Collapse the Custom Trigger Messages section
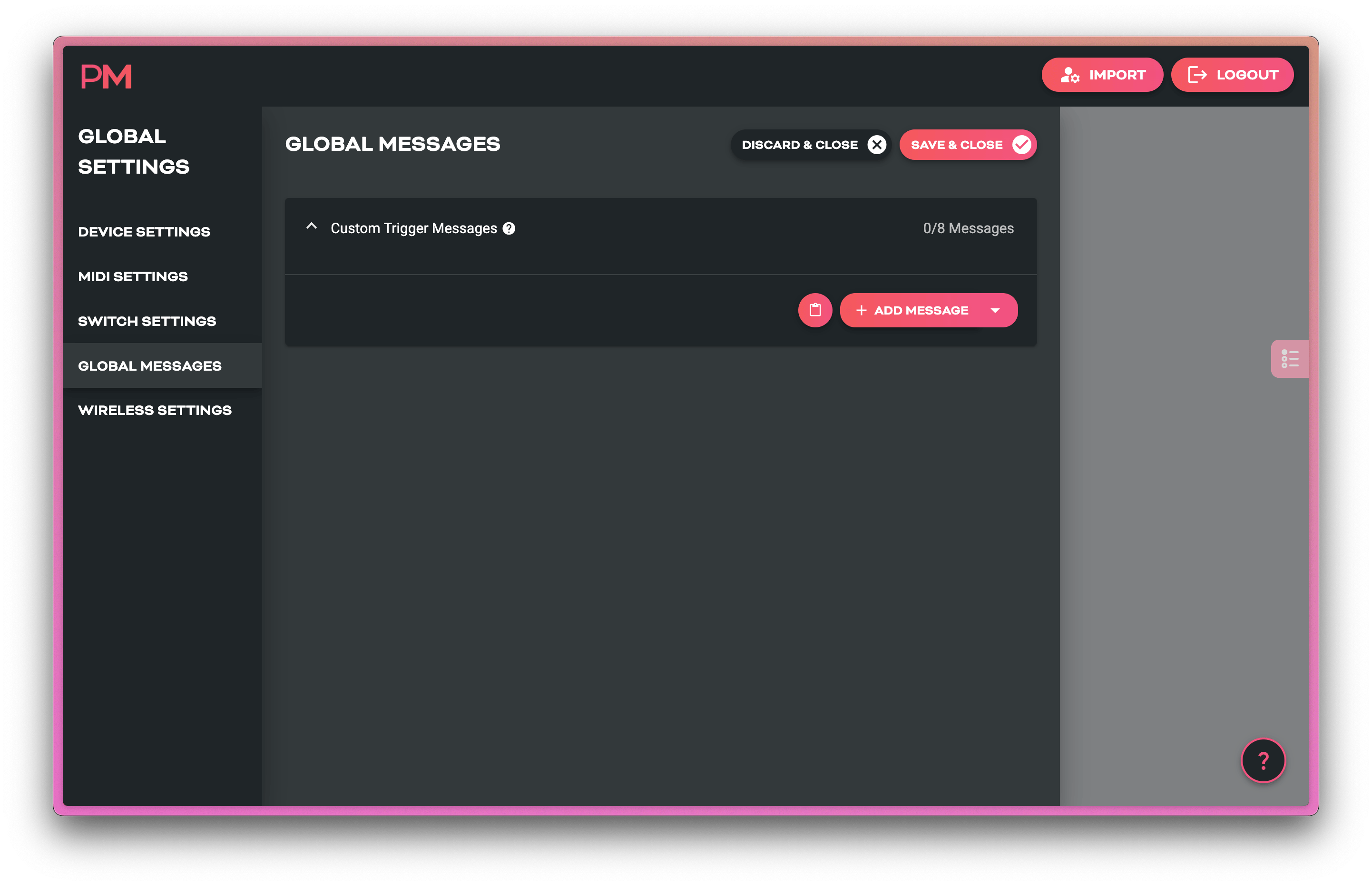 tap(312, 226)
